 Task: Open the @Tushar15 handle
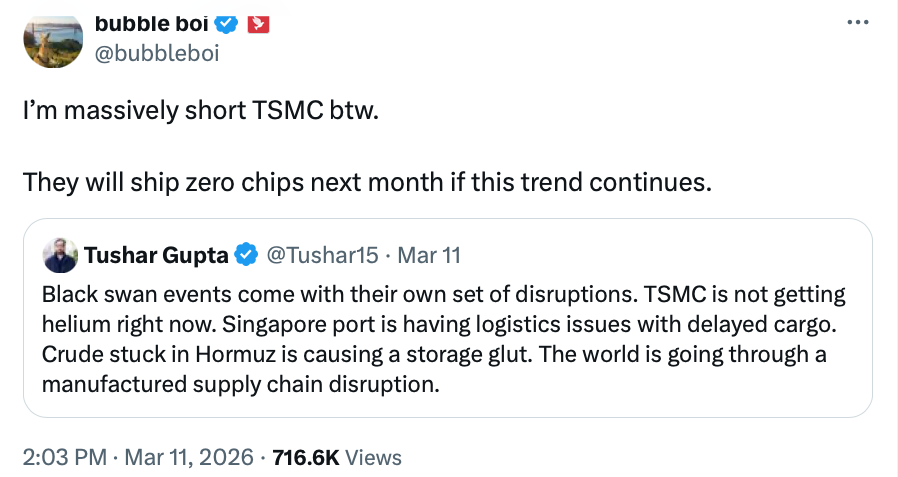pos(320,255)
